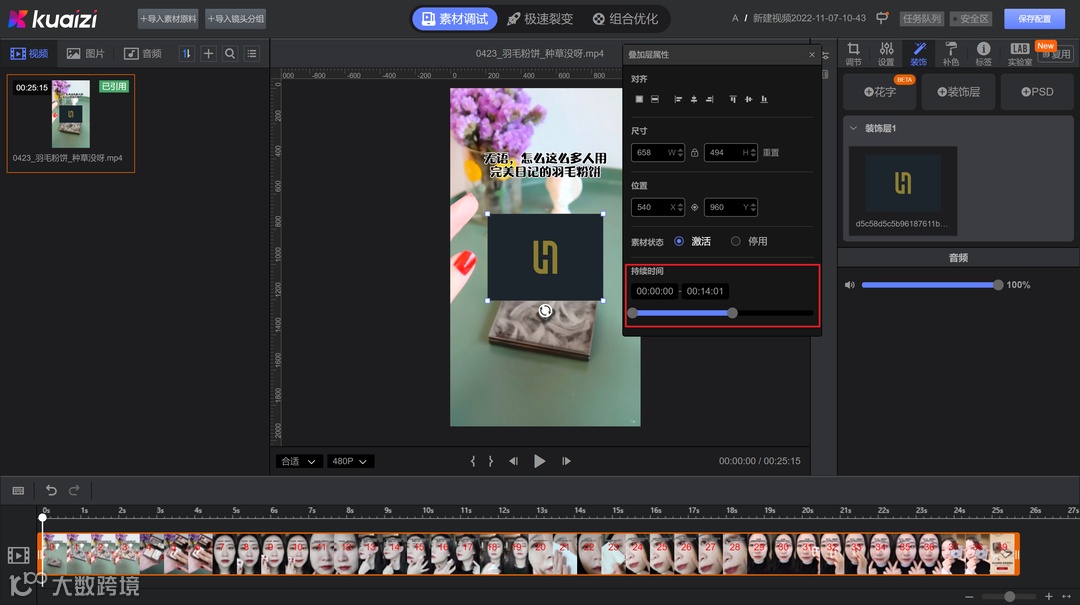
Task: Open the 标签 info icon panel
Action: 983,54
